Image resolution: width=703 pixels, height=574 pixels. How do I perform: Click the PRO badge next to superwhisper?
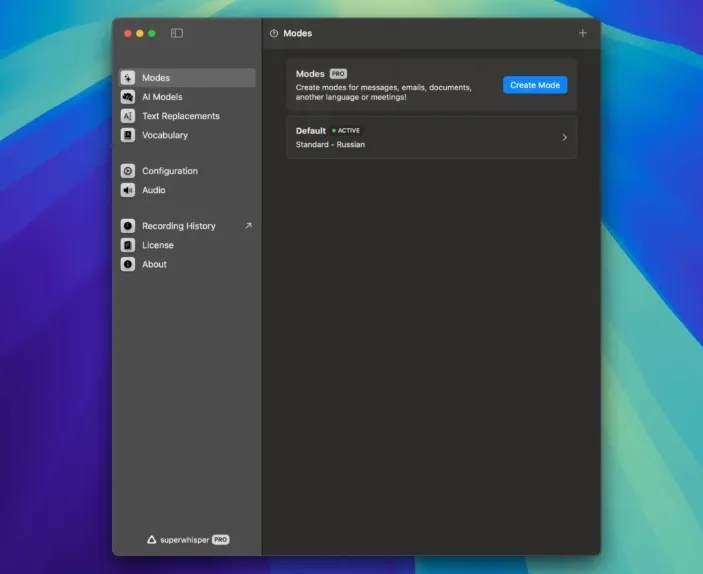coord(221,539)
